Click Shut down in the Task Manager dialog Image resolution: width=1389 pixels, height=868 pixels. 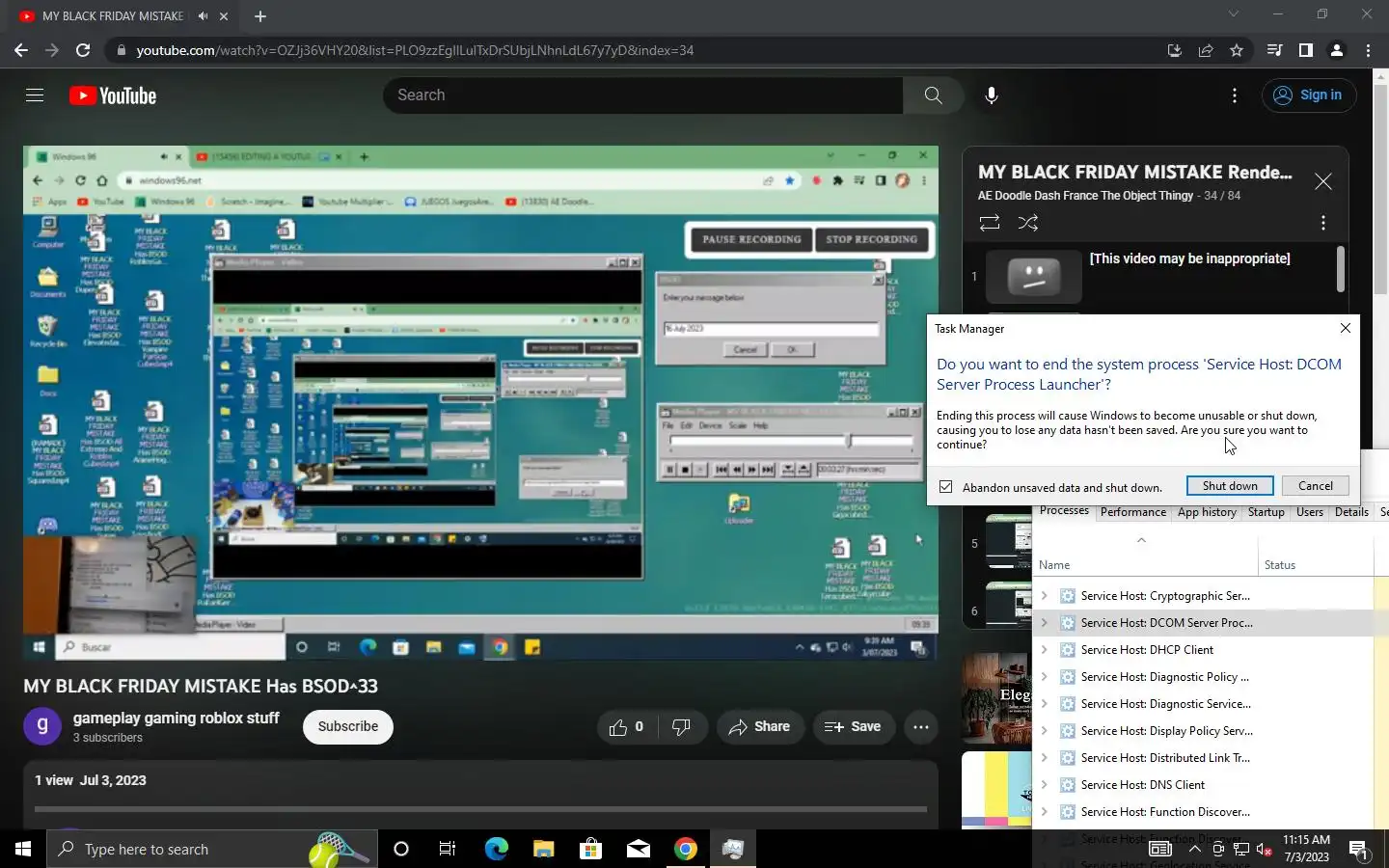[1230, 486]
